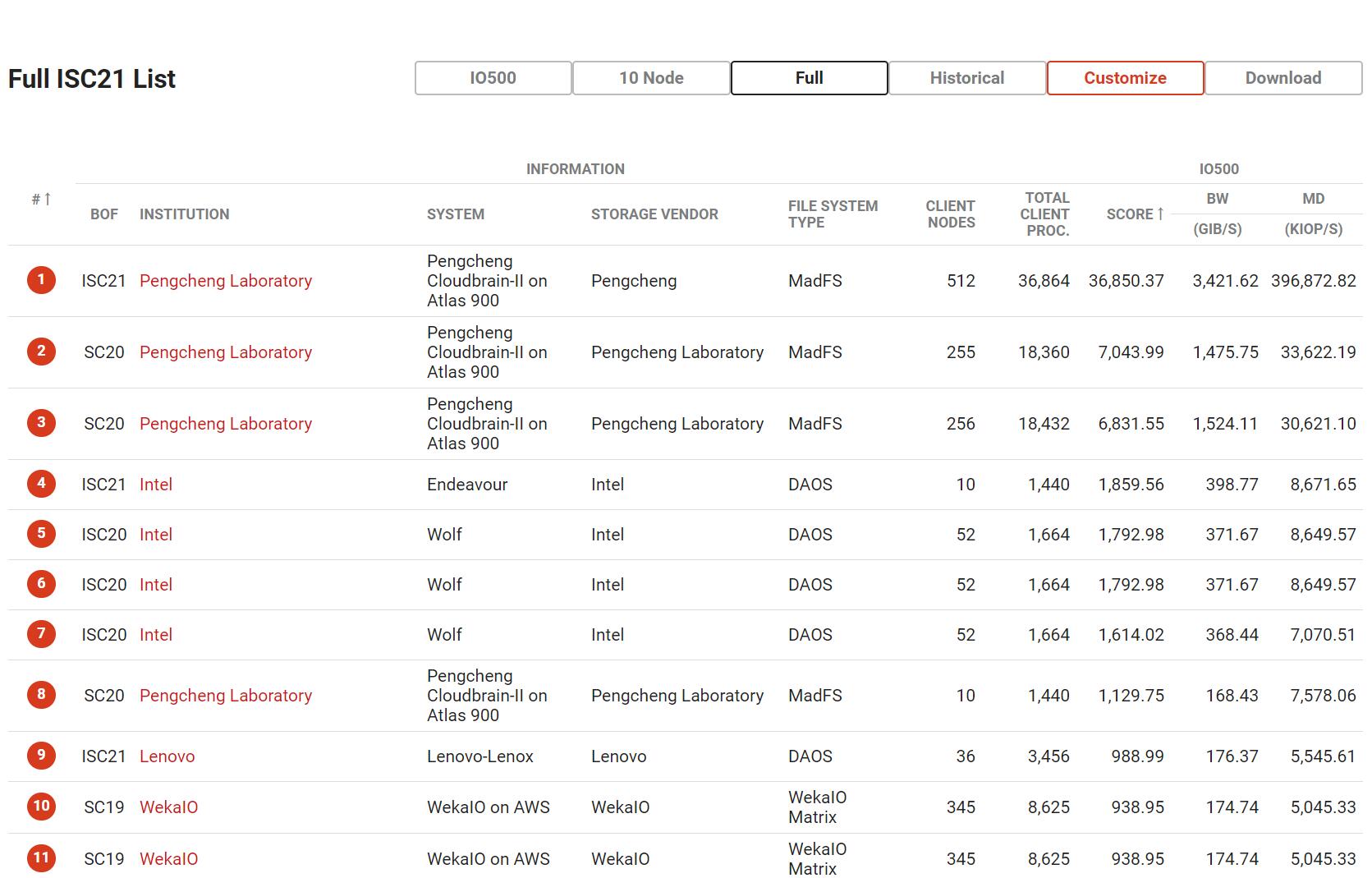Switch to the 10 Node tab
Image resolution: width=1372 pixels, height=878 pixels.
click(651, 78)
